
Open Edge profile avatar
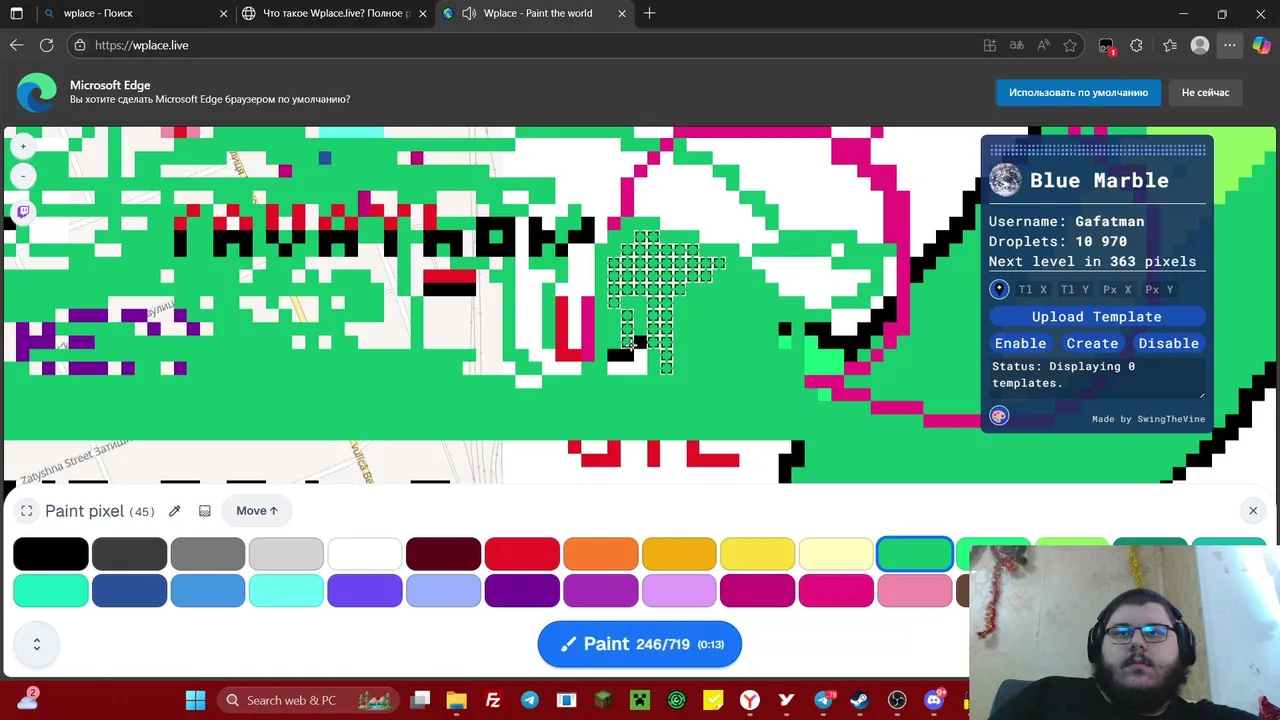click(1200, 45)
